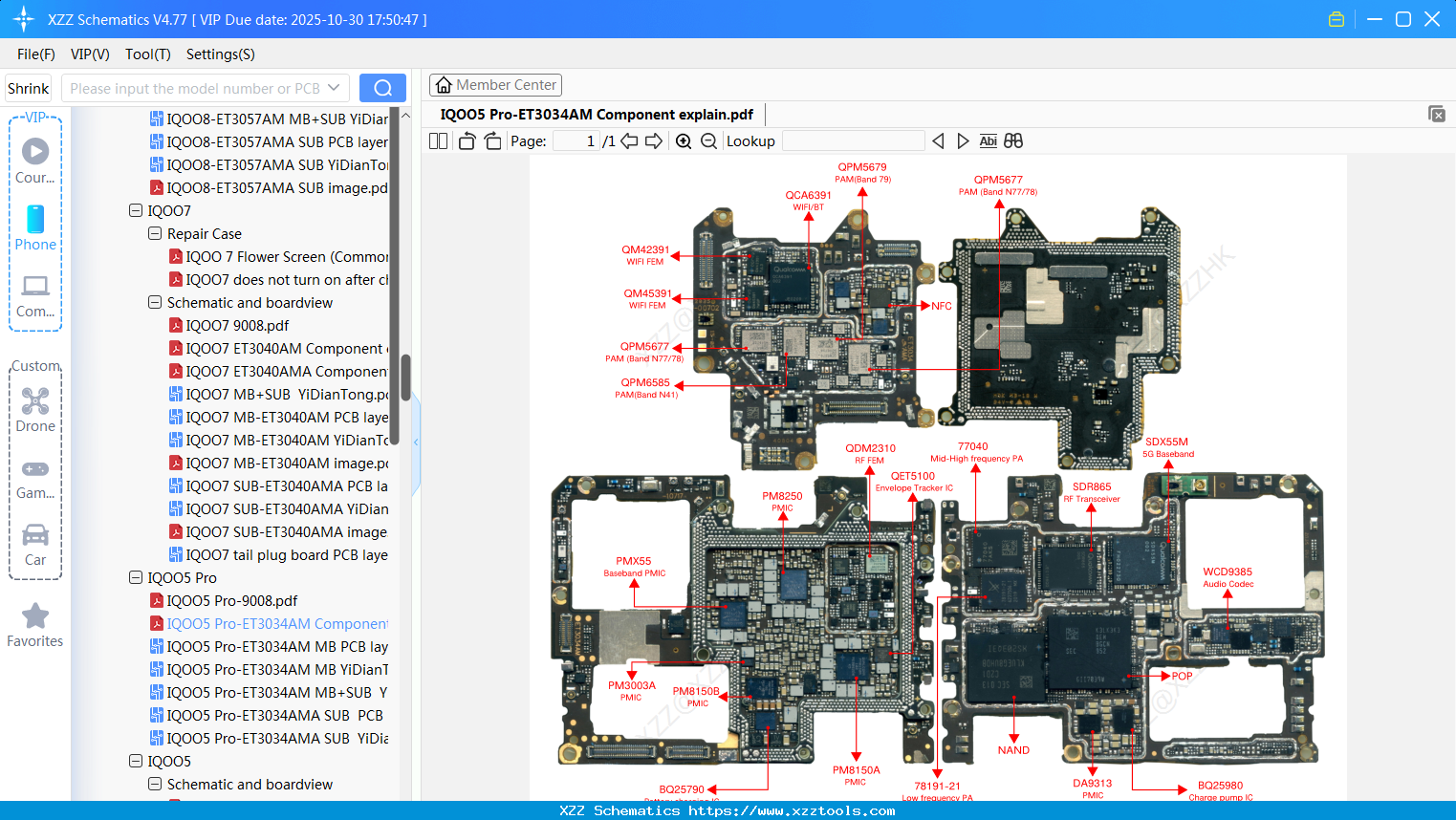Rotate the page counterclockwise
The image size is (1456, 820).
click(466, 140)
